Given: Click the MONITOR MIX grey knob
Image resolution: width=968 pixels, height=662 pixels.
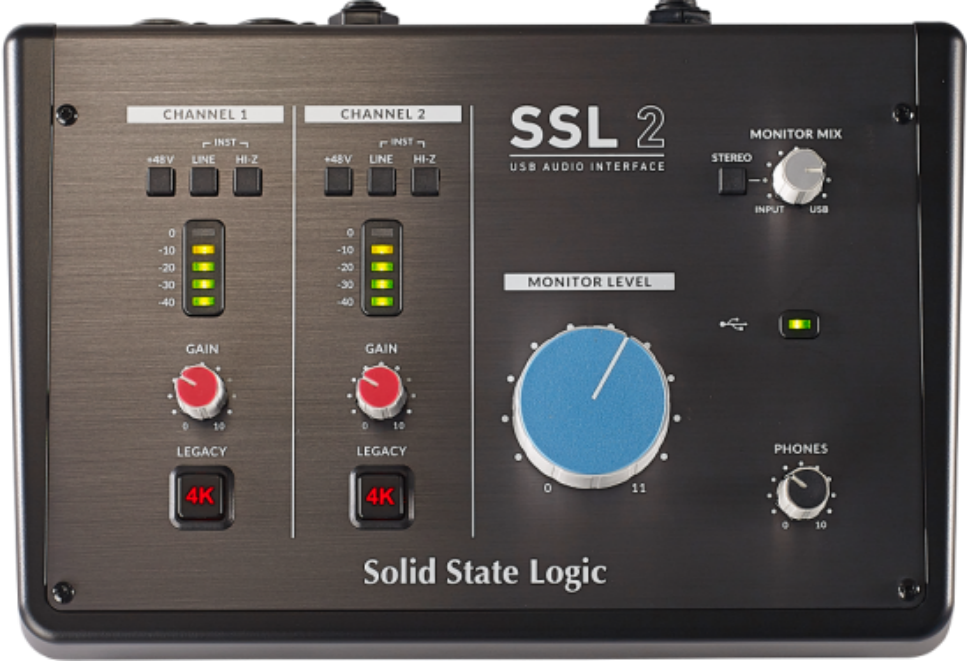Looking at the screenshot, I should (x=799, y=176).
